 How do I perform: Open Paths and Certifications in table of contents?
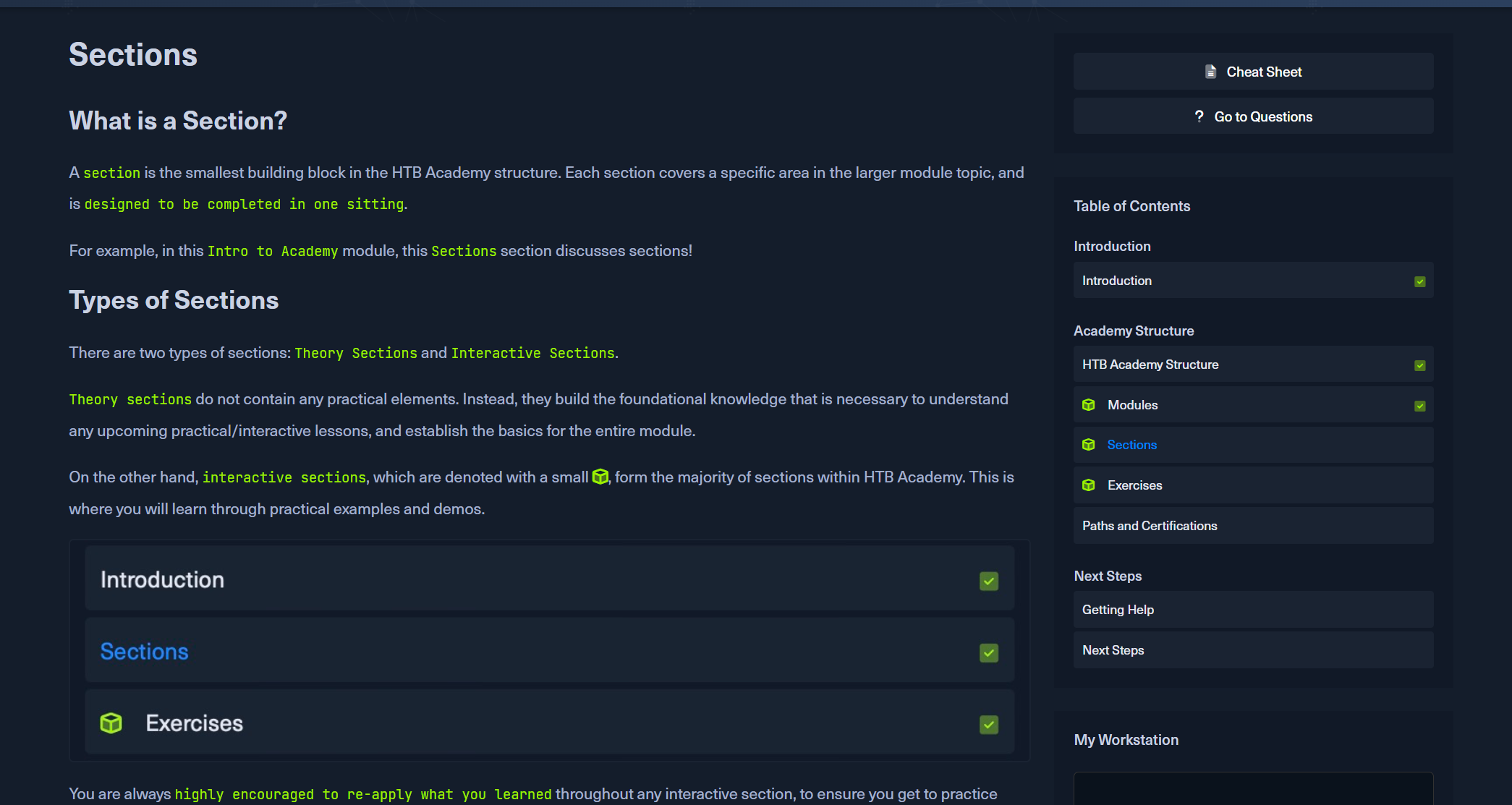click(1150, 526)
